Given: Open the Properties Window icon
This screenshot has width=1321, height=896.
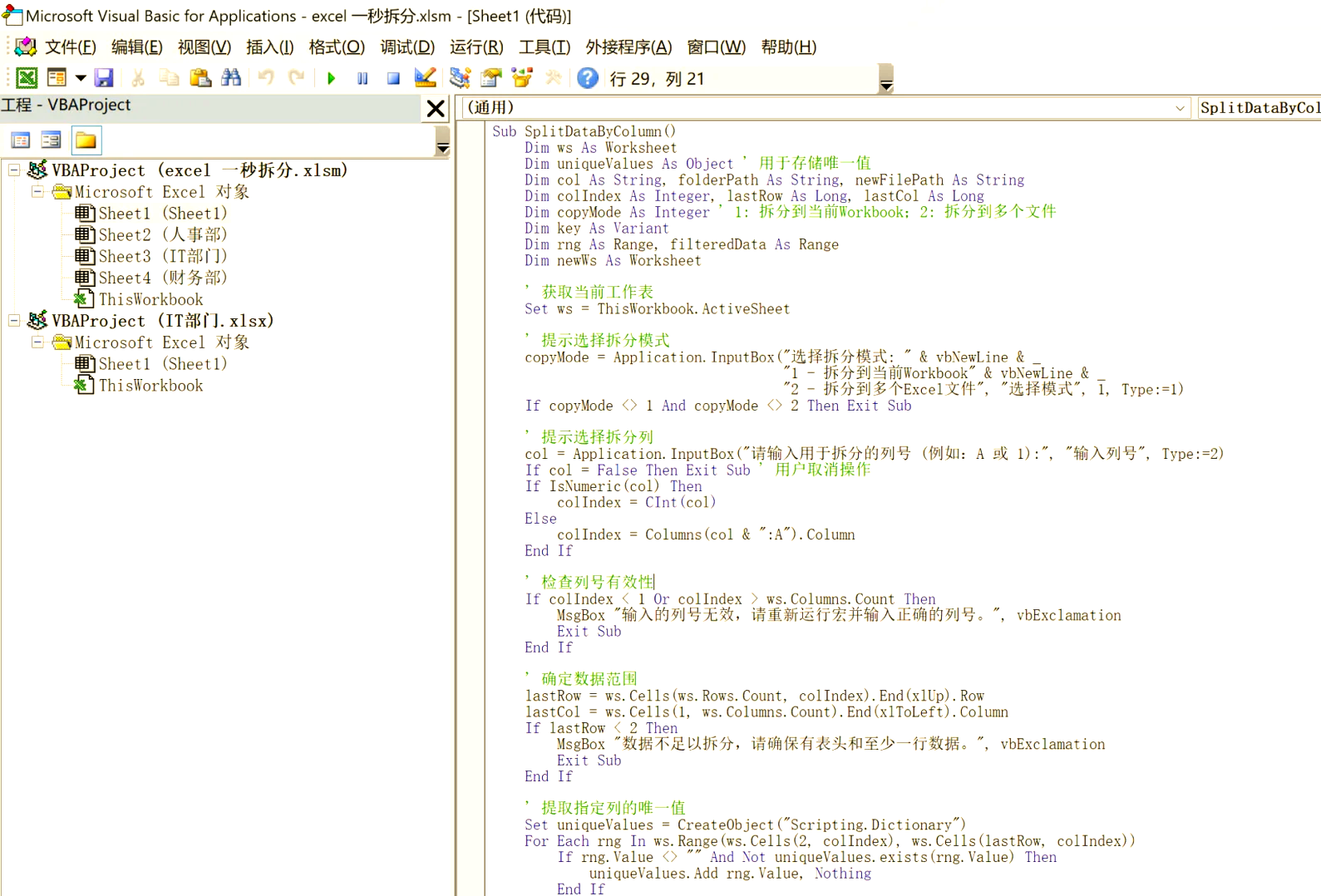Looking at the screenshot, I should click(x=491, y=78).
